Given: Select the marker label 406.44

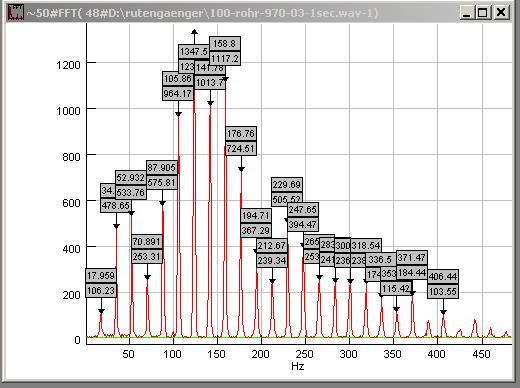Looking at the screenshot, I should tap(443, 276).
